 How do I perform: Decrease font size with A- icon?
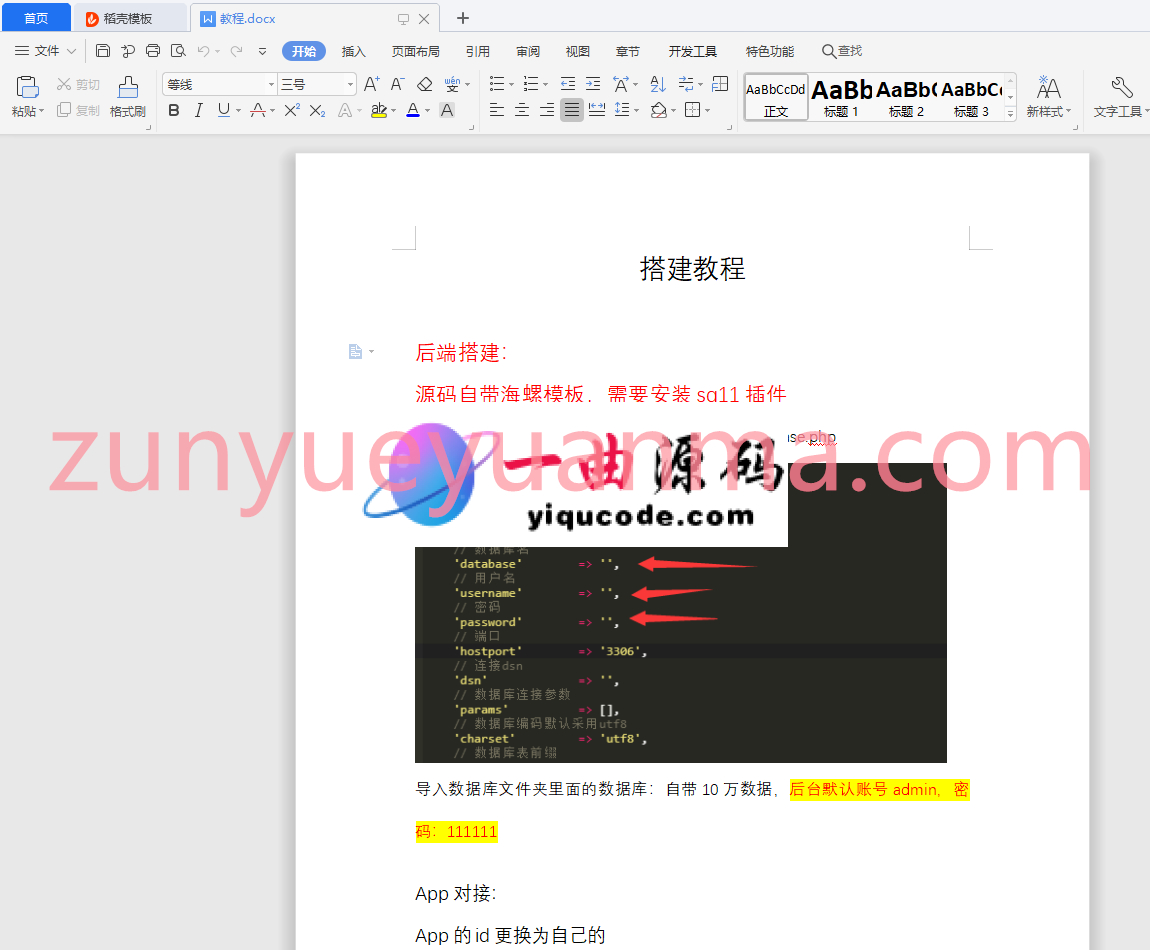point(398,84)
